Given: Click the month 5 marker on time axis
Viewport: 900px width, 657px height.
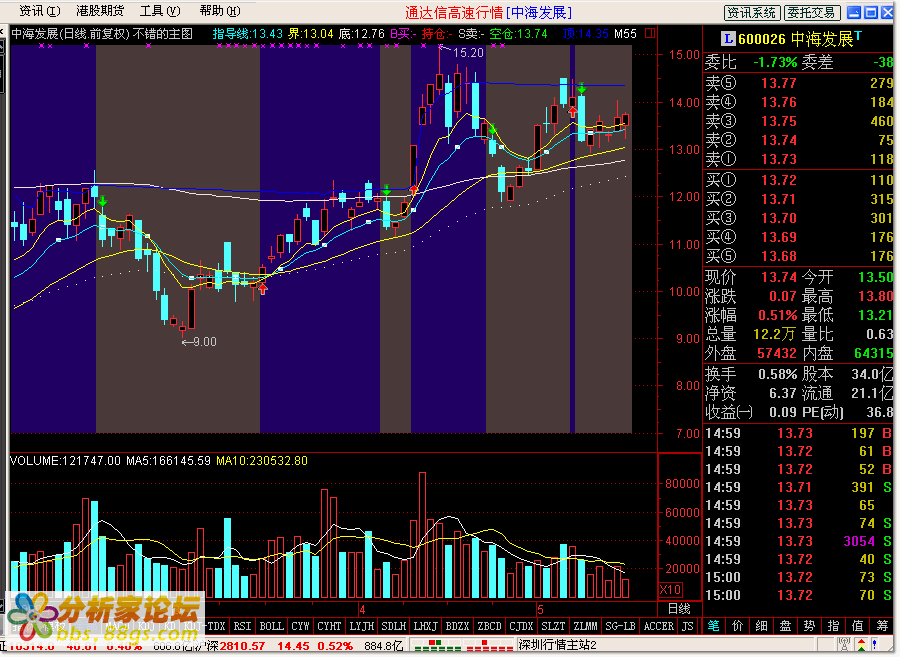Looking at the screenshot, I should (x=540, y=609).
